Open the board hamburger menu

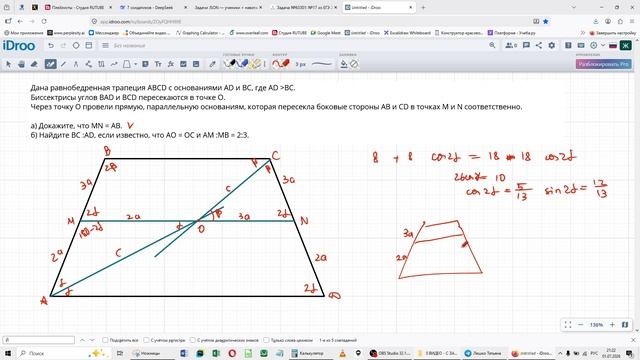click(105, 45)
